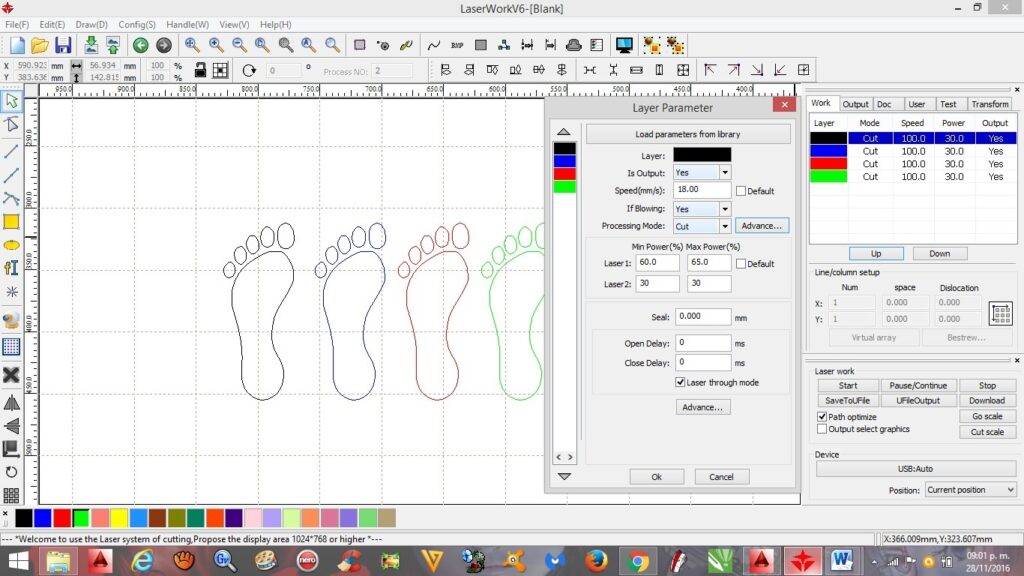The image size is (1024, 576).
Task: Click the Save file floppy disk icon
Action: 63,45
